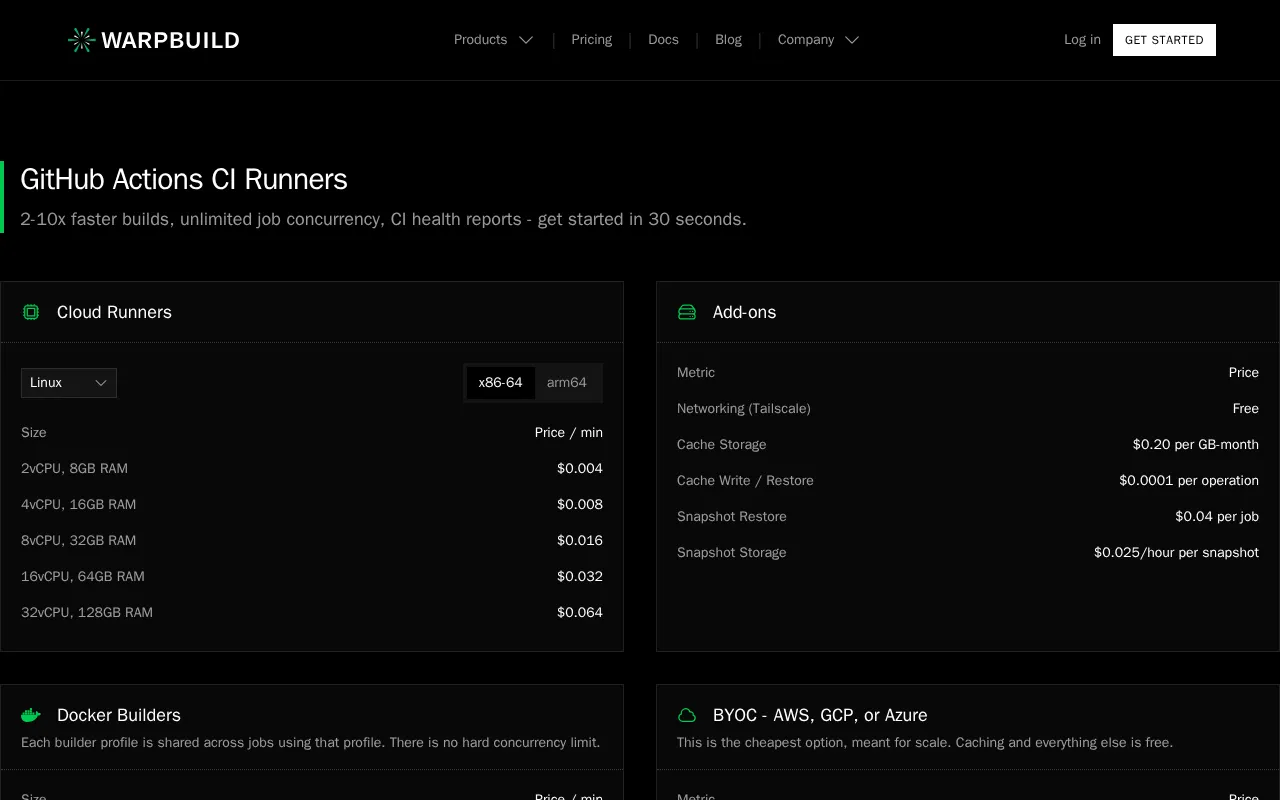Screen dimensions: 1280x800
Task: Select the $0.04 per job price
Action: 1217,517
